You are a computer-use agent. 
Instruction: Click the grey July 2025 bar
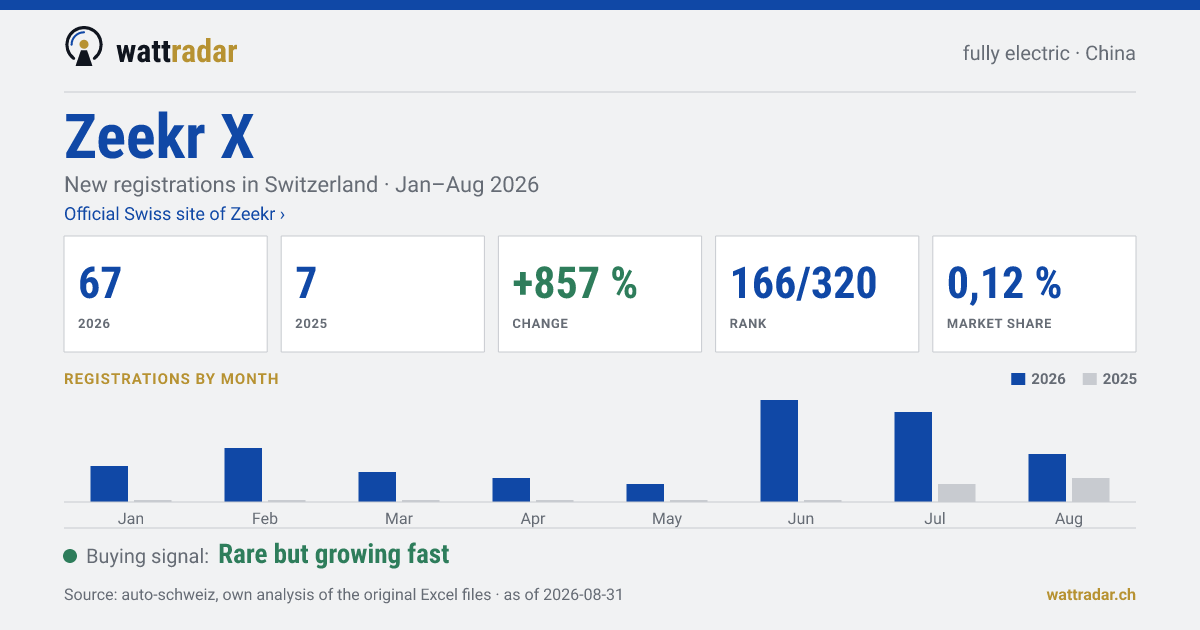(x=957, y=493)
